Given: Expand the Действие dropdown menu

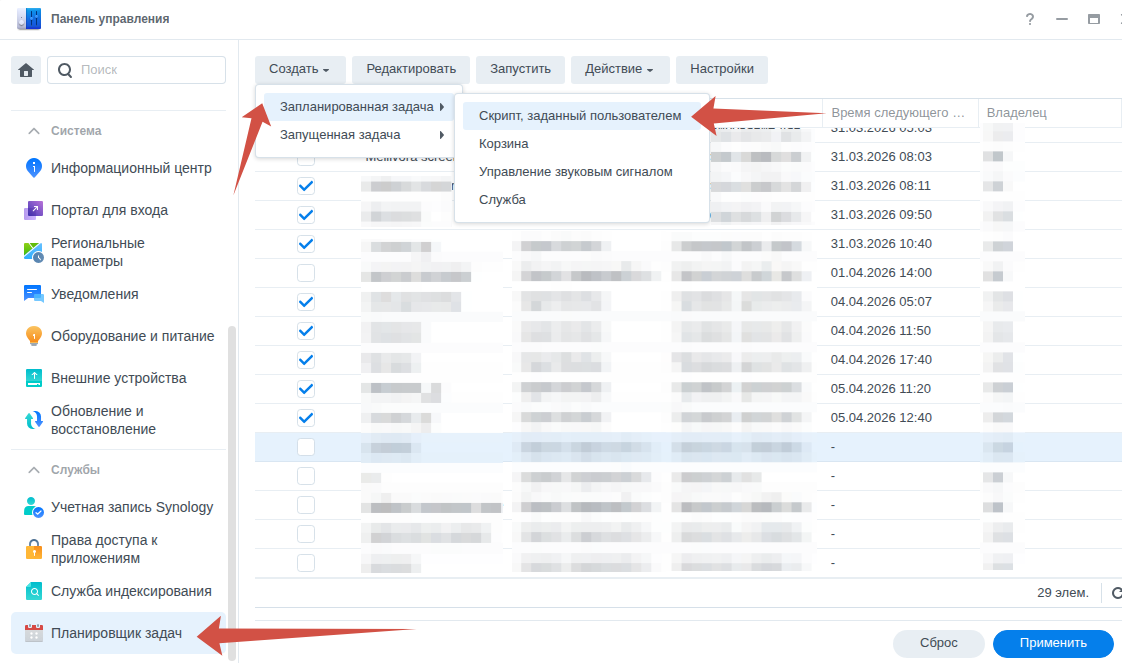Looking at the screenshot, I should pyautogui.click(x=619, y=69).
